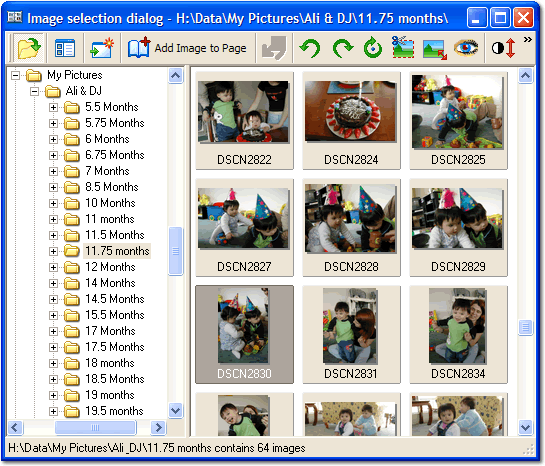Select the 11 months folder
Screen dimensions: 545x466
pyautogui.click(x=110, y=219)
